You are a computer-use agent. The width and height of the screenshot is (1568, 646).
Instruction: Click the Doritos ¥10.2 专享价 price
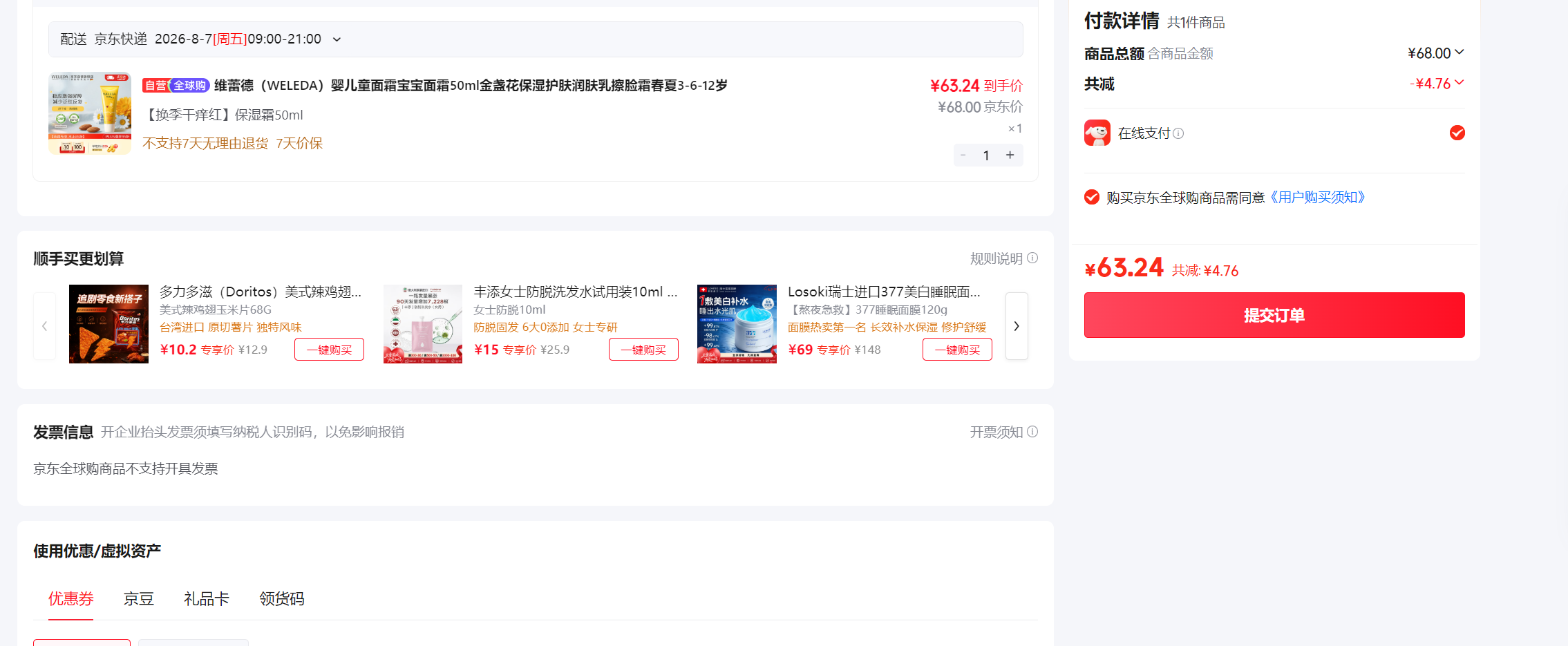click(x=197, y=350)
